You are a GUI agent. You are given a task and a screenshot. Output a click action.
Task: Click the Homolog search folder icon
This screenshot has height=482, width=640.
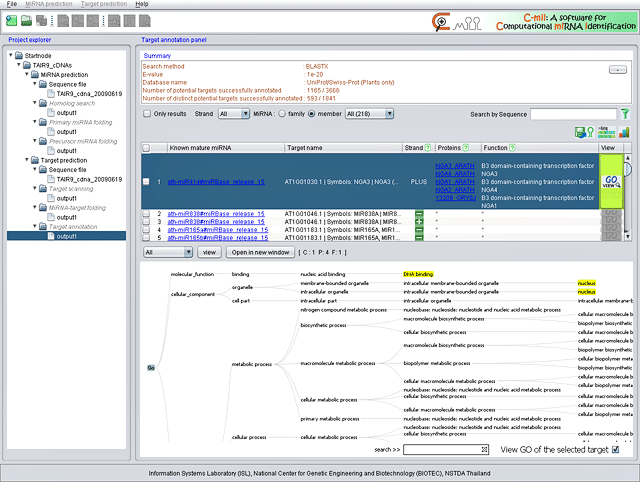[43, 103]
